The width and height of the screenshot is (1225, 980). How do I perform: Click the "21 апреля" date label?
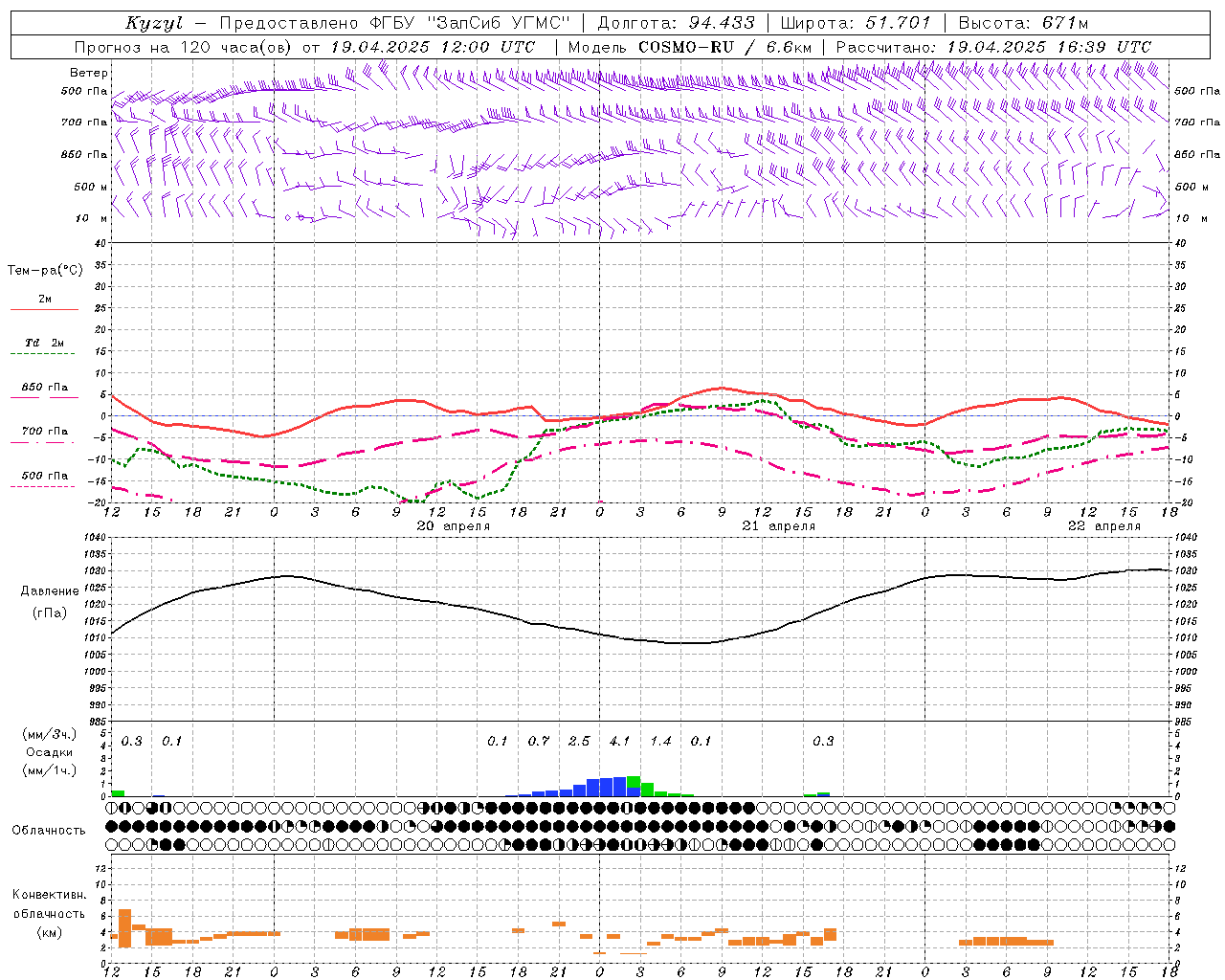[779, 526]
